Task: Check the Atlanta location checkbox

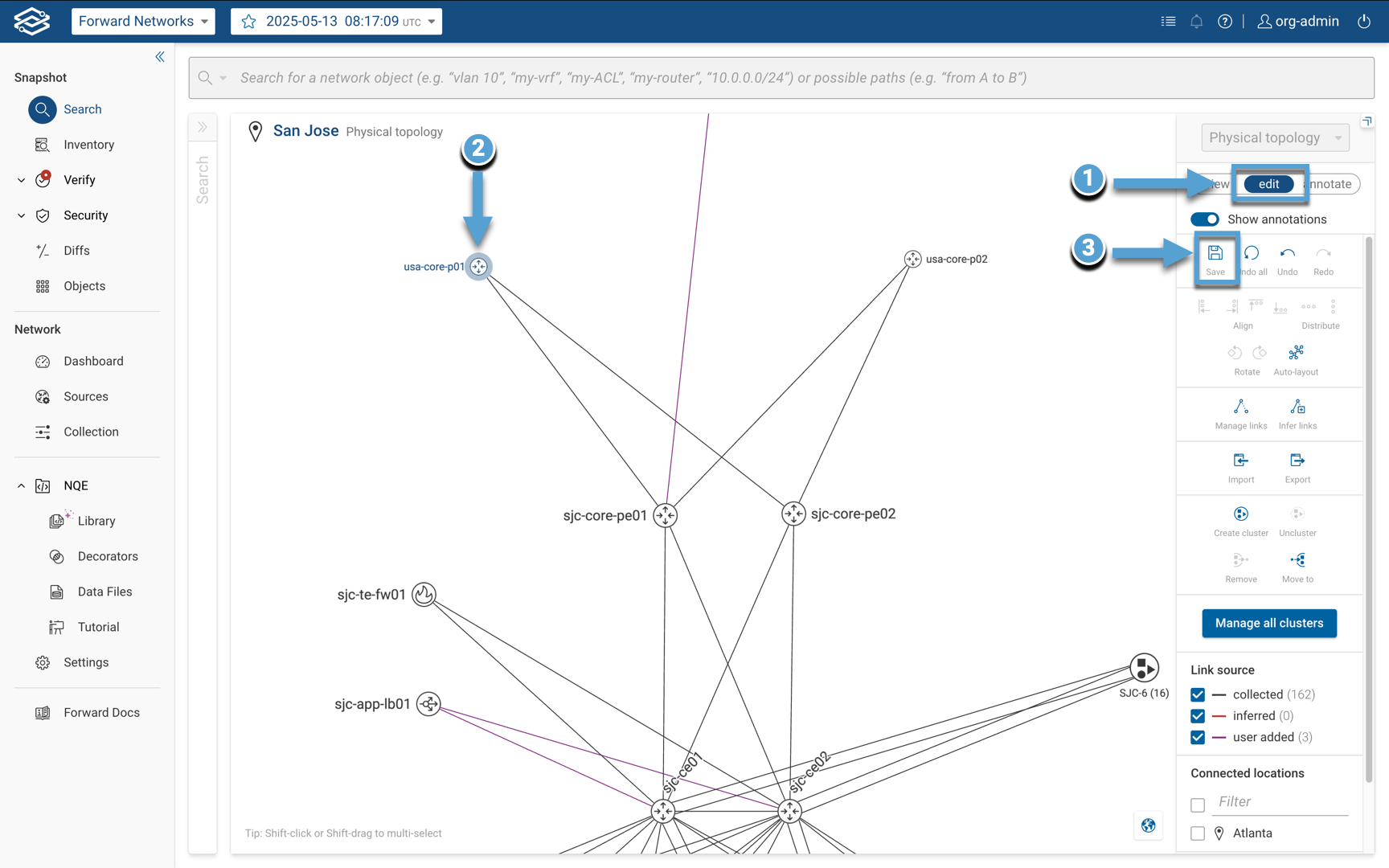Action: [x=1198, y=833]
